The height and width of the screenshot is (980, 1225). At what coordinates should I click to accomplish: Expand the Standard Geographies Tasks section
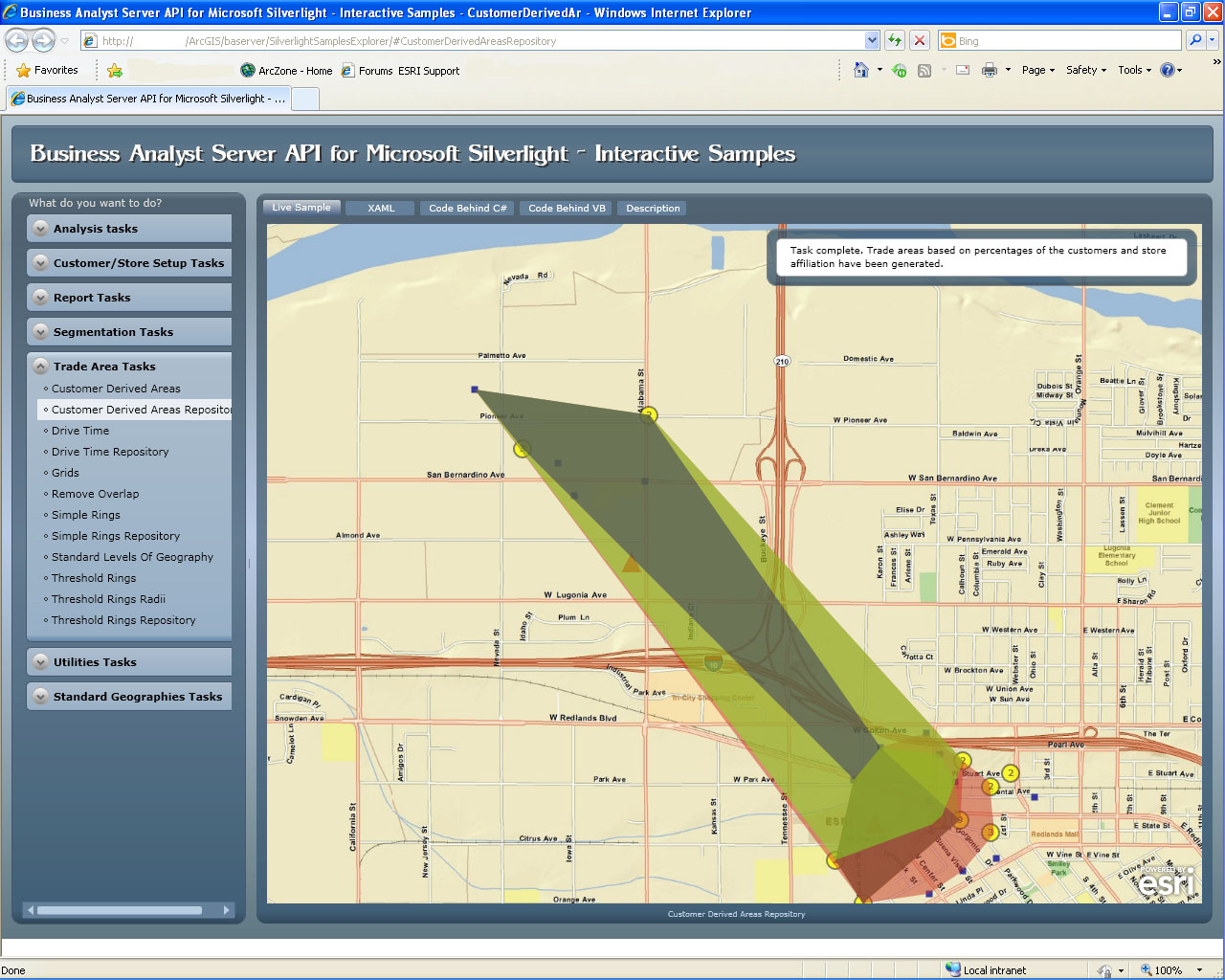coord(129,697)
